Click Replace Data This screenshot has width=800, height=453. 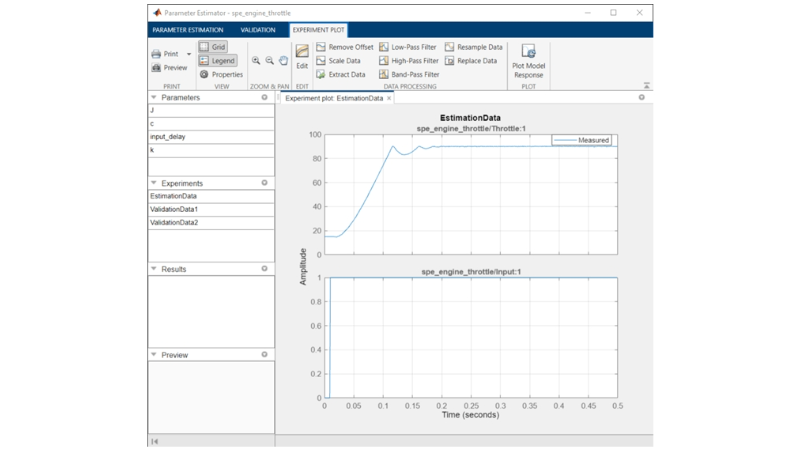click(471, 61)
